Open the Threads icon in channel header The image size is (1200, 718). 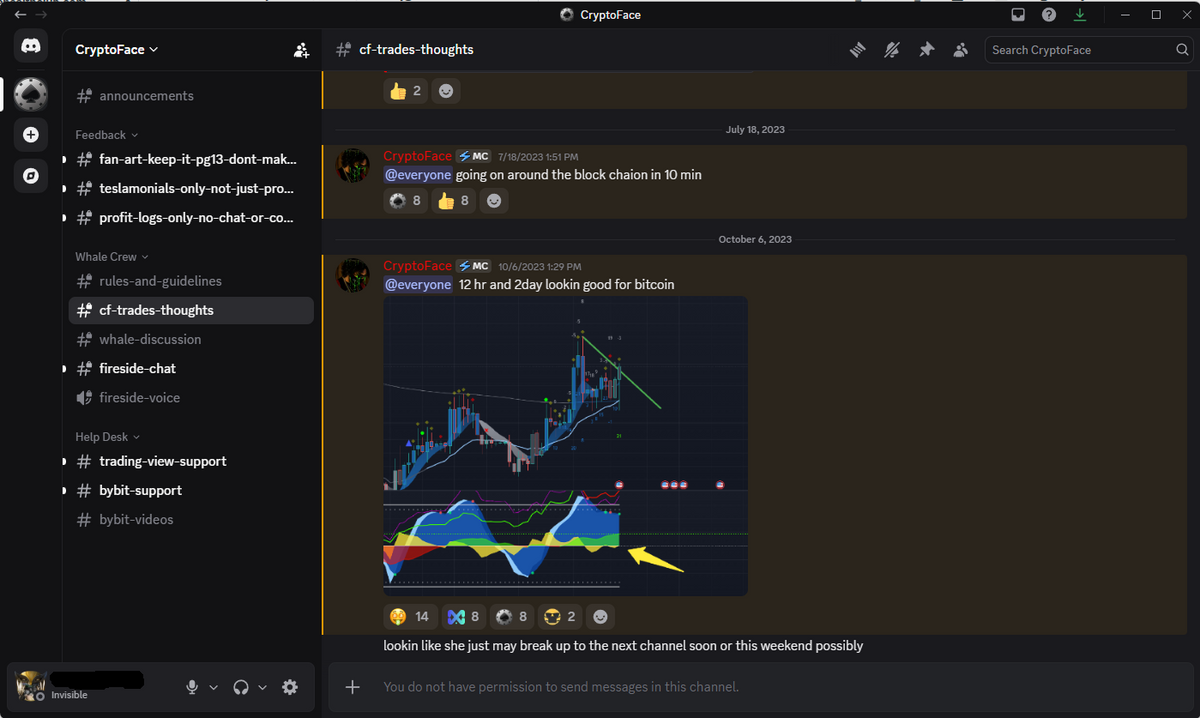pos(857,50)
